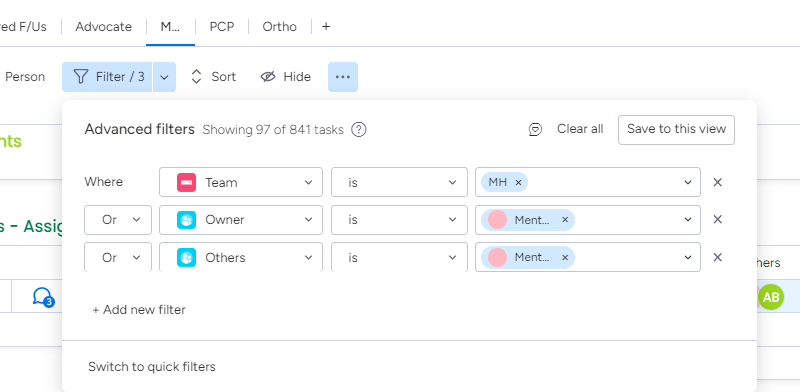Remove person chip from Owner filter value
800x392 pixels.
click(565, 219)
